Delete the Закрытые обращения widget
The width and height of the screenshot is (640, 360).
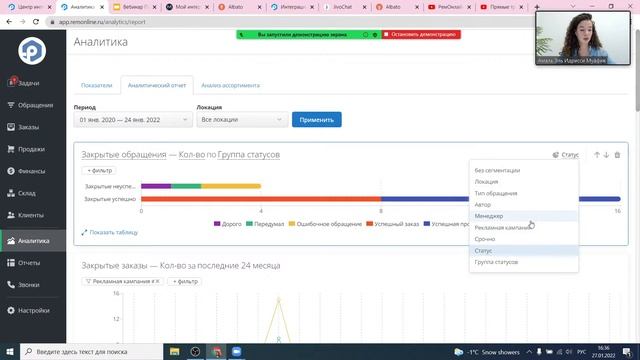pos(617,155)
